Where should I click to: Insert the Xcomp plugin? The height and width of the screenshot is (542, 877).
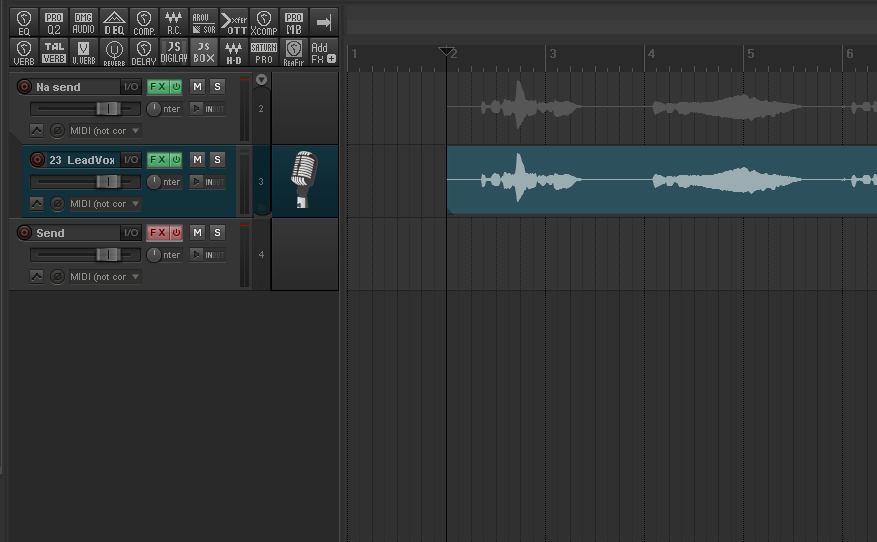click(x=264, y=22)
